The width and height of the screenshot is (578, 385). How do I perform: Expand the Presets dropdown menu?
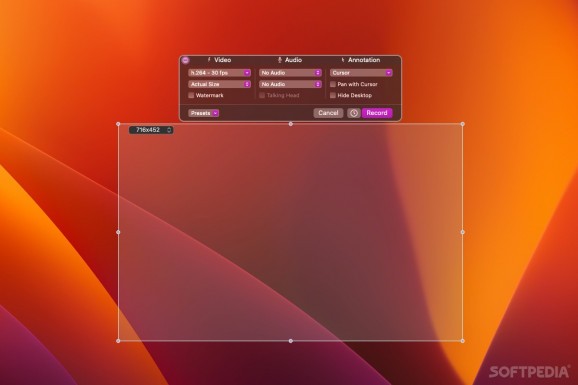coord(203,113)
